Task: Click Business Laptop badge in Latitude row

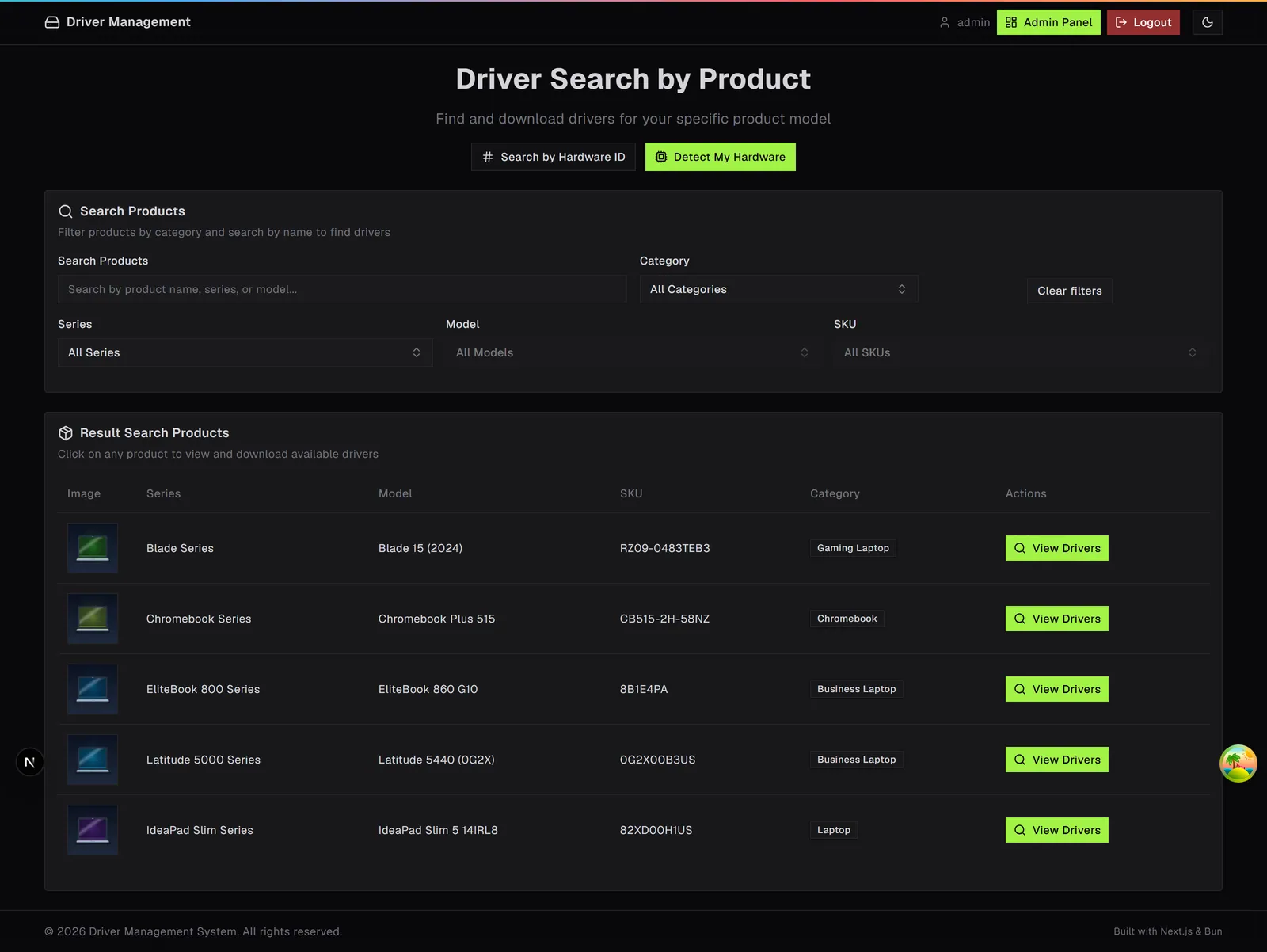Action: pyautogui.click(x=856, y=760)
